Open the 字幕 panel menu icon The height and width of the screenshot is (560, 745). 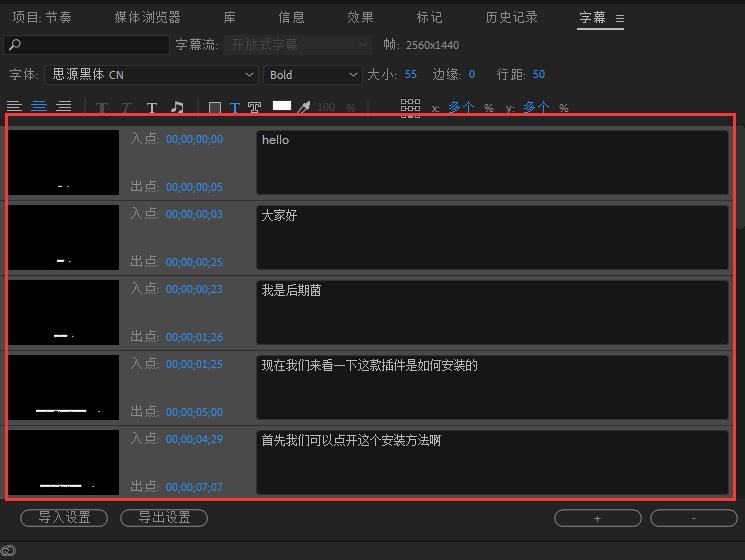tap(620, 18)
